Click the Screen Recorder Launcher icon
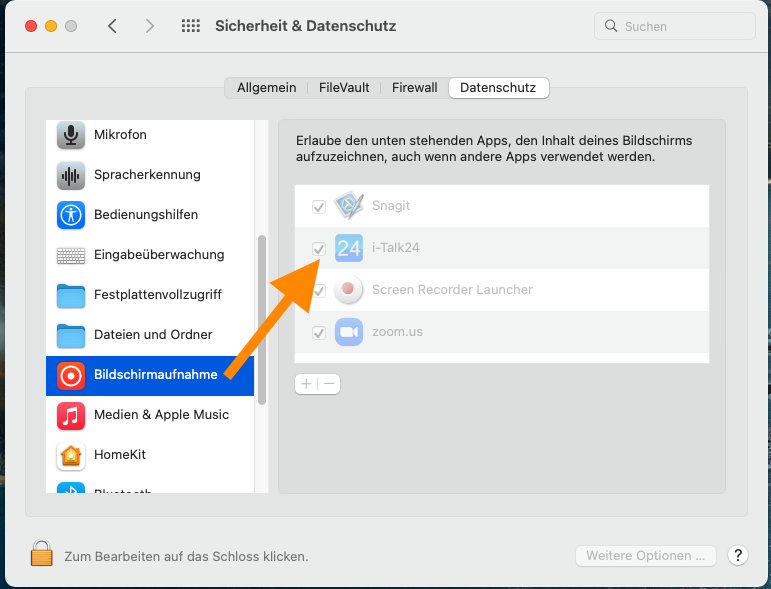The image size is (771, 589). [348, 290]
